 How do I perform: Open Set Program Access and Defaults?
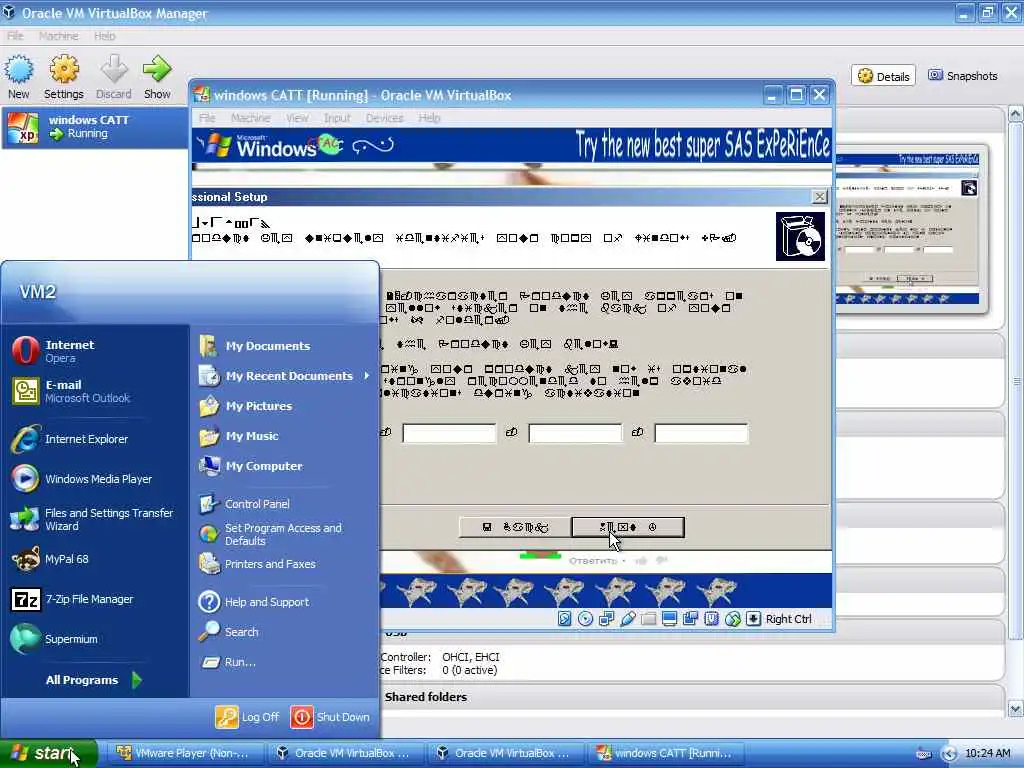tap(285, 534)
